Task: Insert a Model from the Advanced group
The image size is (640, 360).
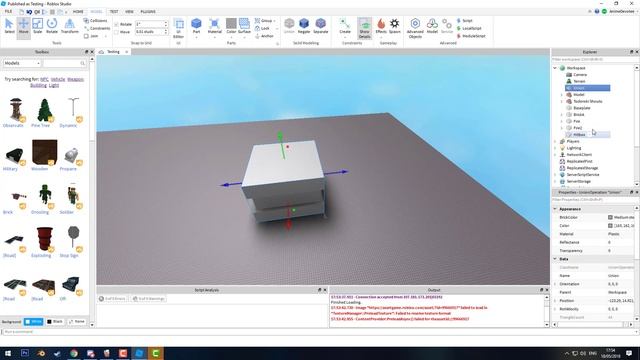Action: 432,26
